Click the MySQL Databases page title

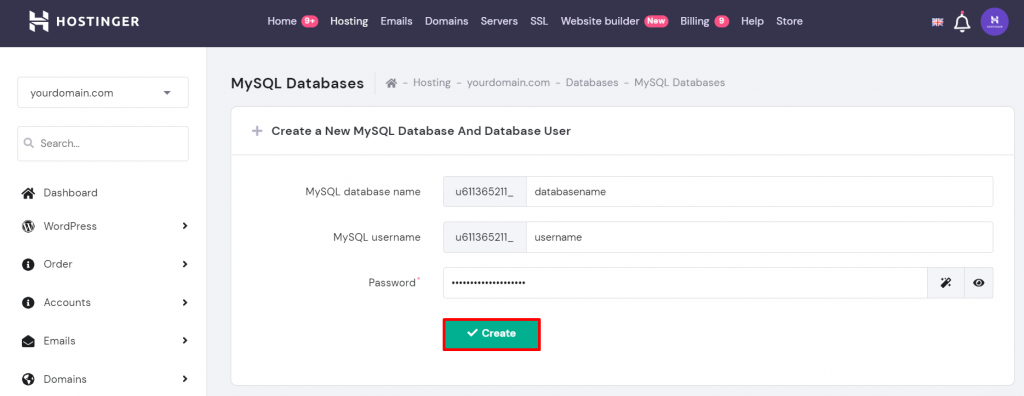click(297, 84)
